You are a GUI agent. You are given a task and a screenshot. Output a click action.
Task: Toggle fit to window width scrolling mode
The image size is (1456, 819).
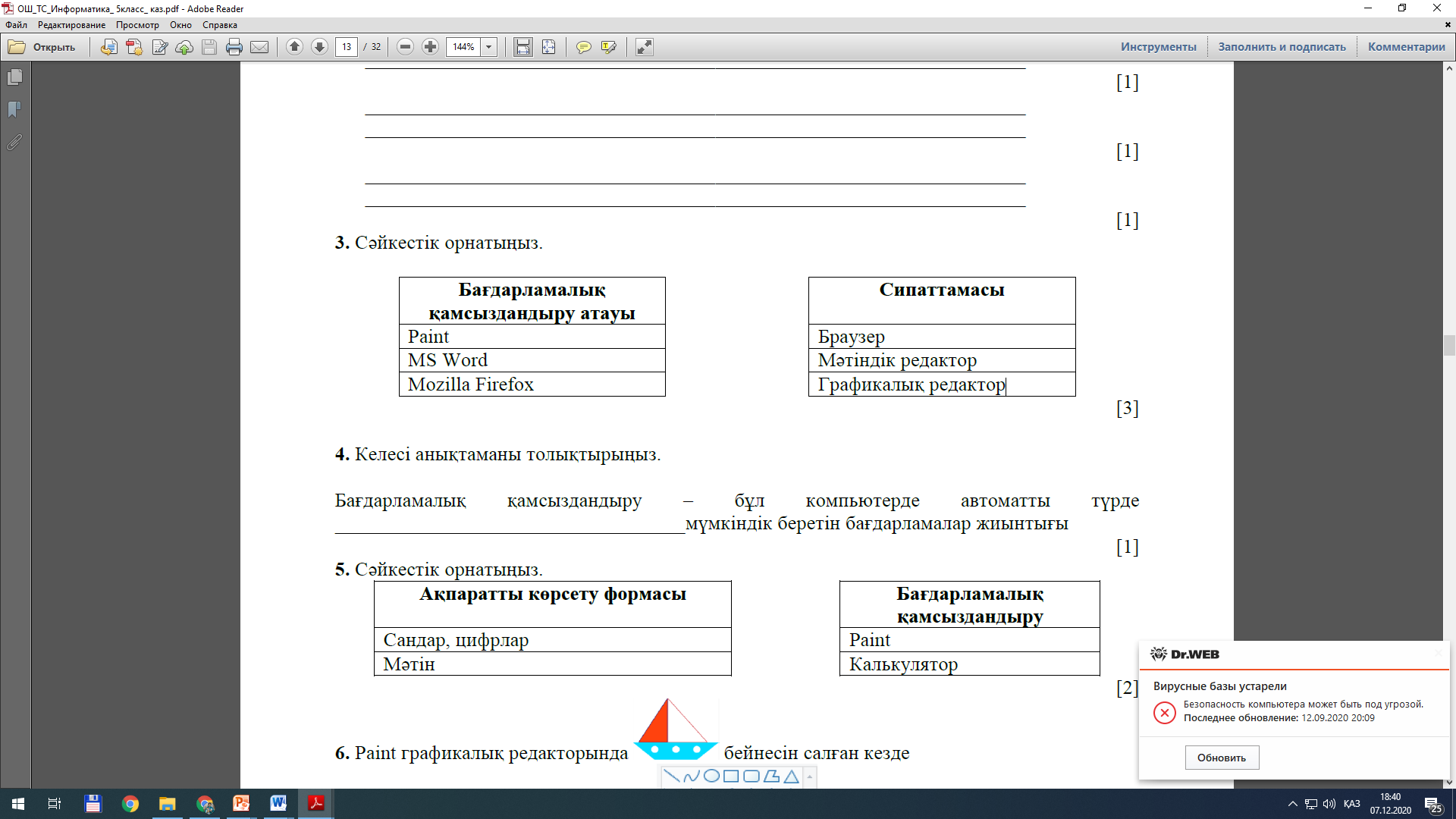click(x=523, y=47)
